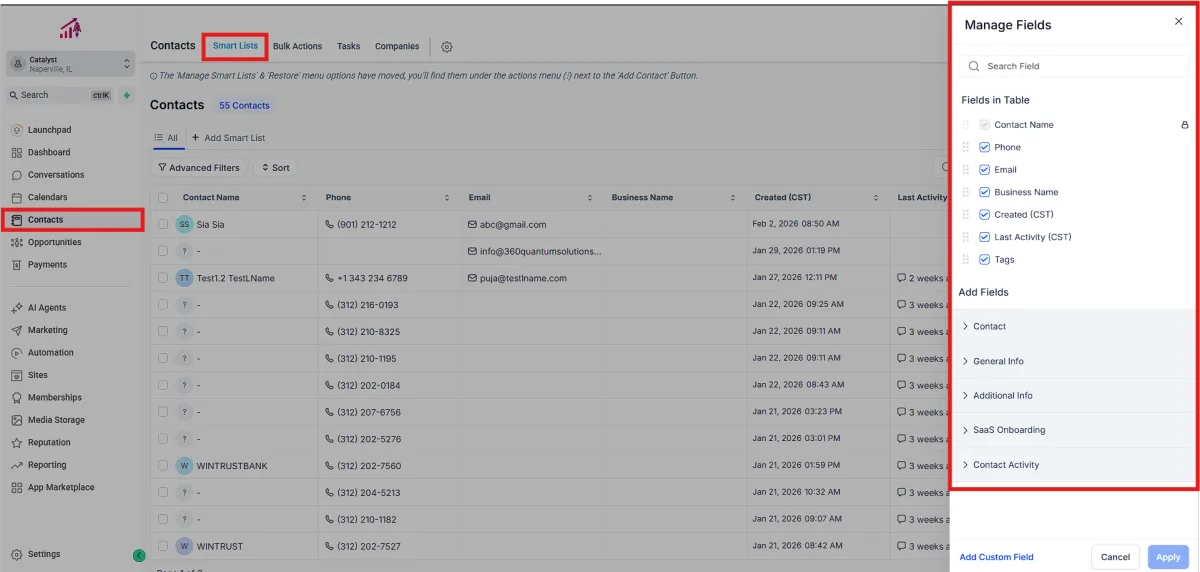The height and width of the screenshot is (572, 1200).
Task: Expand the SaaS Onboarding group
Action: click(x=1075, y=430)
